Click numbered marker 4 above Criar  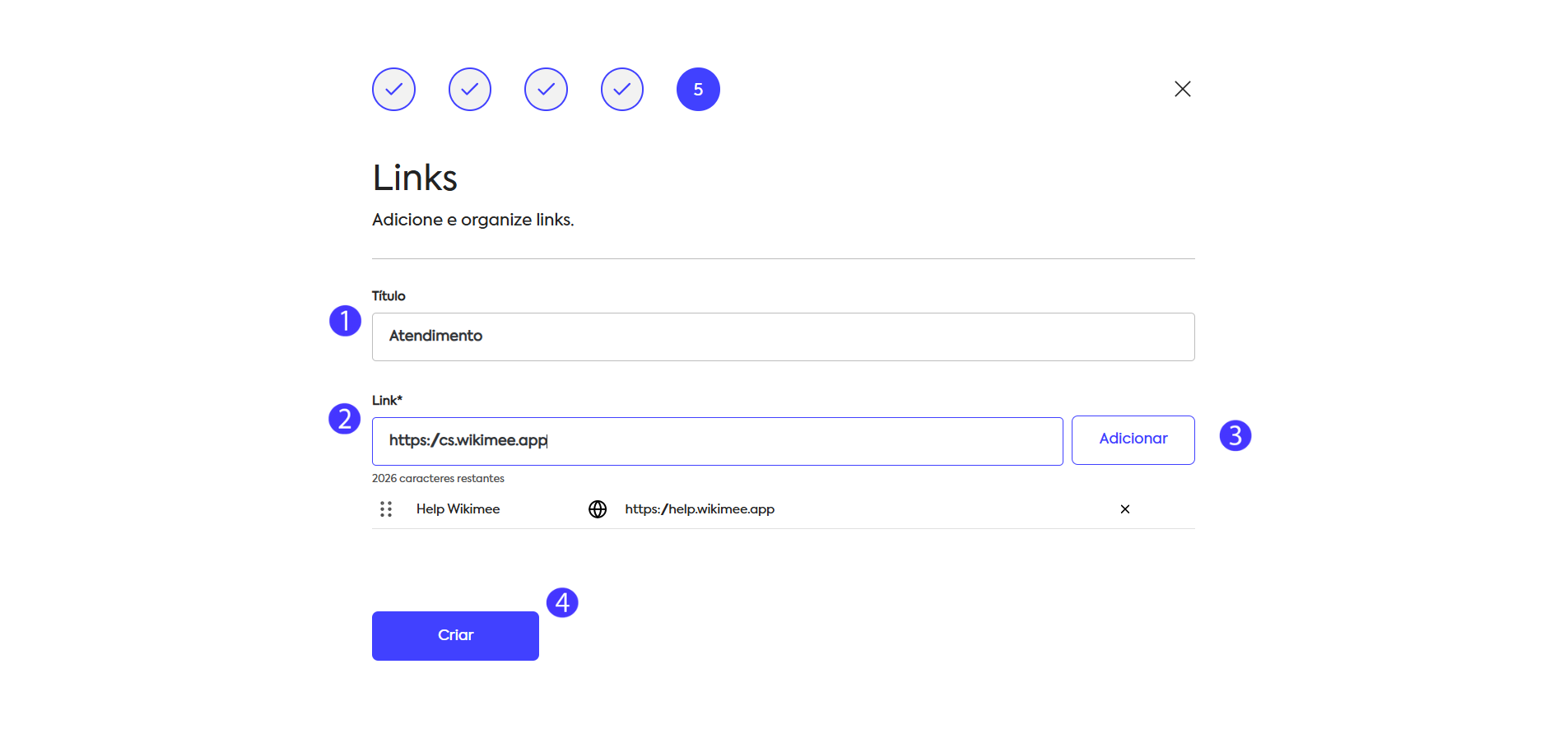[x=562, y=602]
